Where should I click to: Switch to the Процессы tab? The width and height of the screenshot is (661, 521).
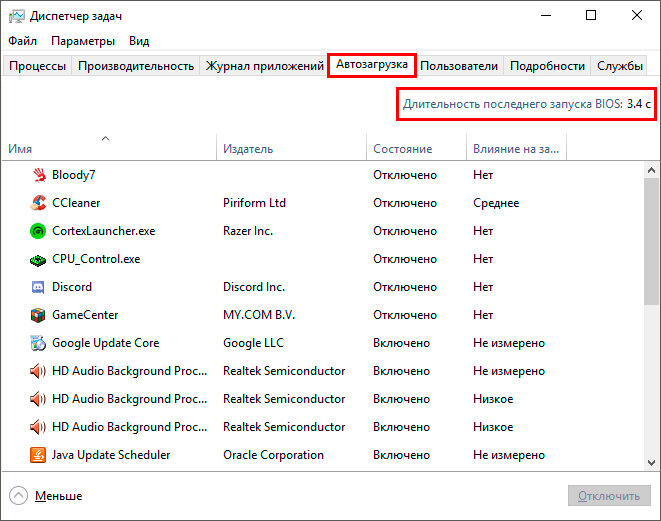coord(37,66)
